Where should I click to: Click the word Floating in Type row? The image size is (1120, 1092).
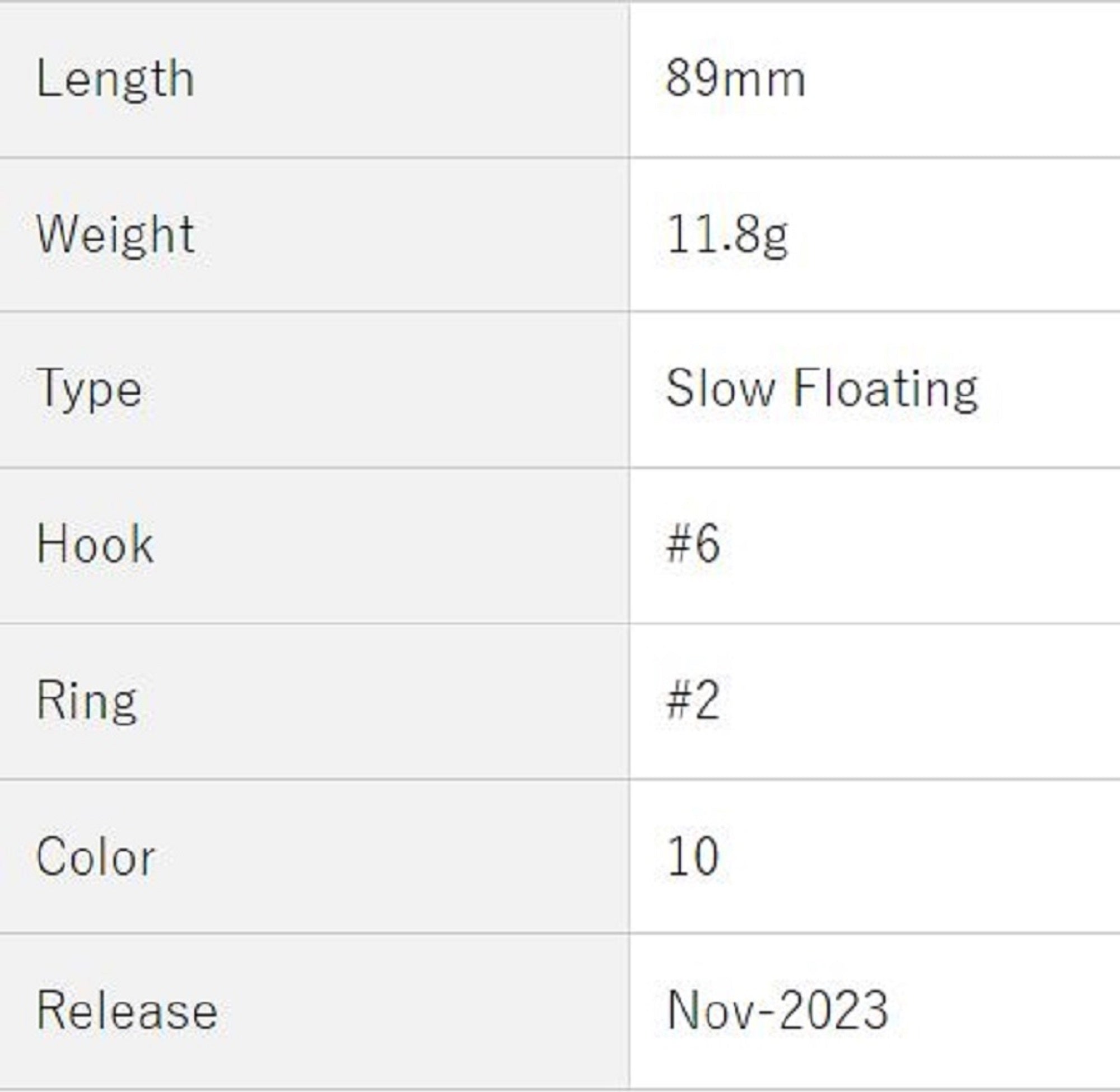coord(885,389)
